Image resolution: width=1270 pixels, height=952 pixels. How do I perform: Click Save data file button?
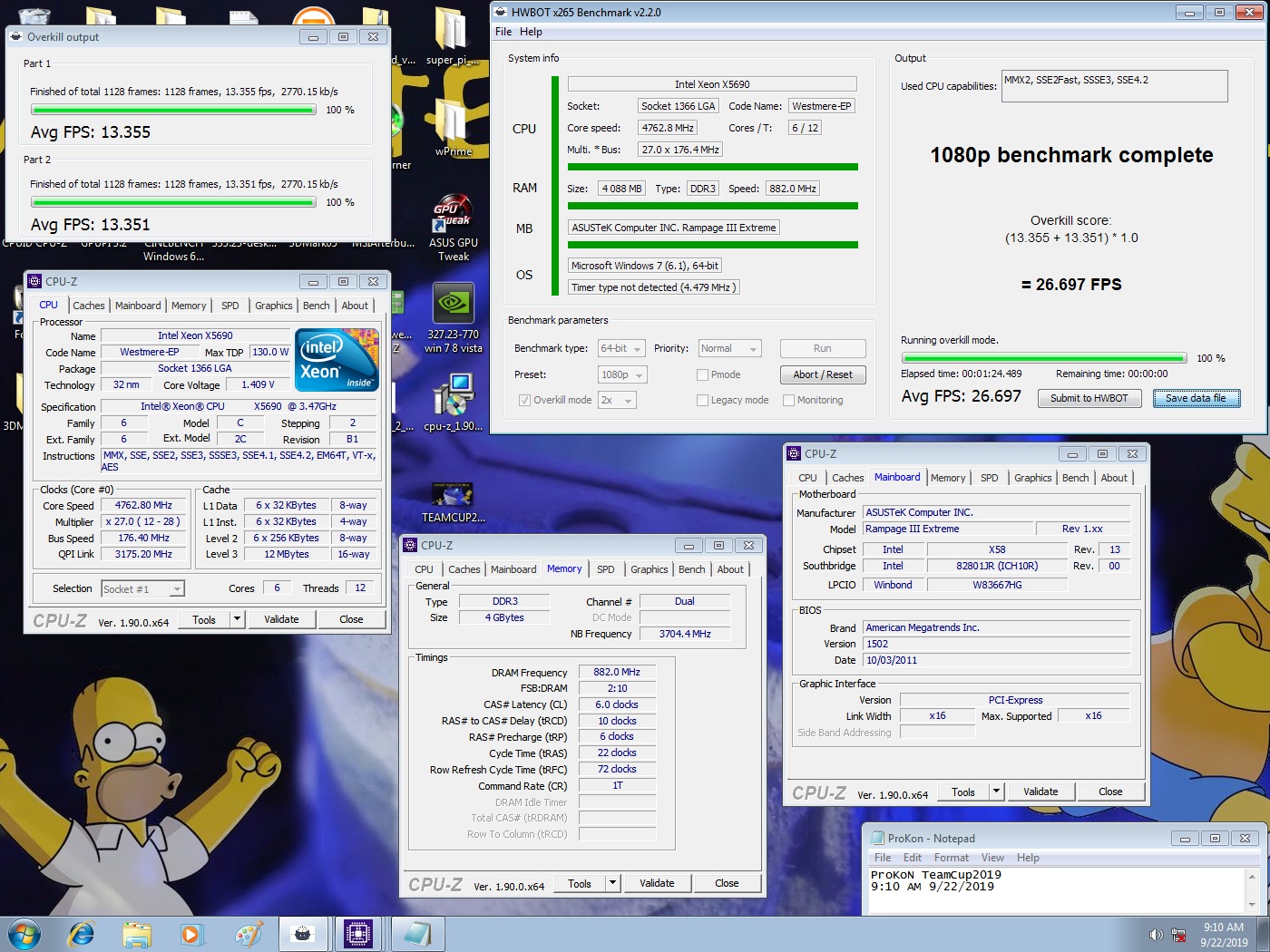tap(1197, 398)
